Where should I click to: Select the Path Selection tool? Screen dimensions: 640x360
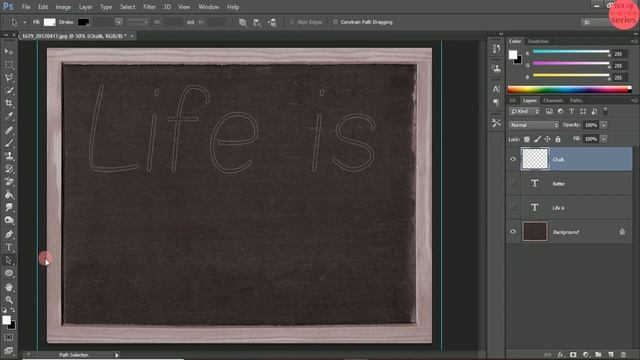point(9,260)
